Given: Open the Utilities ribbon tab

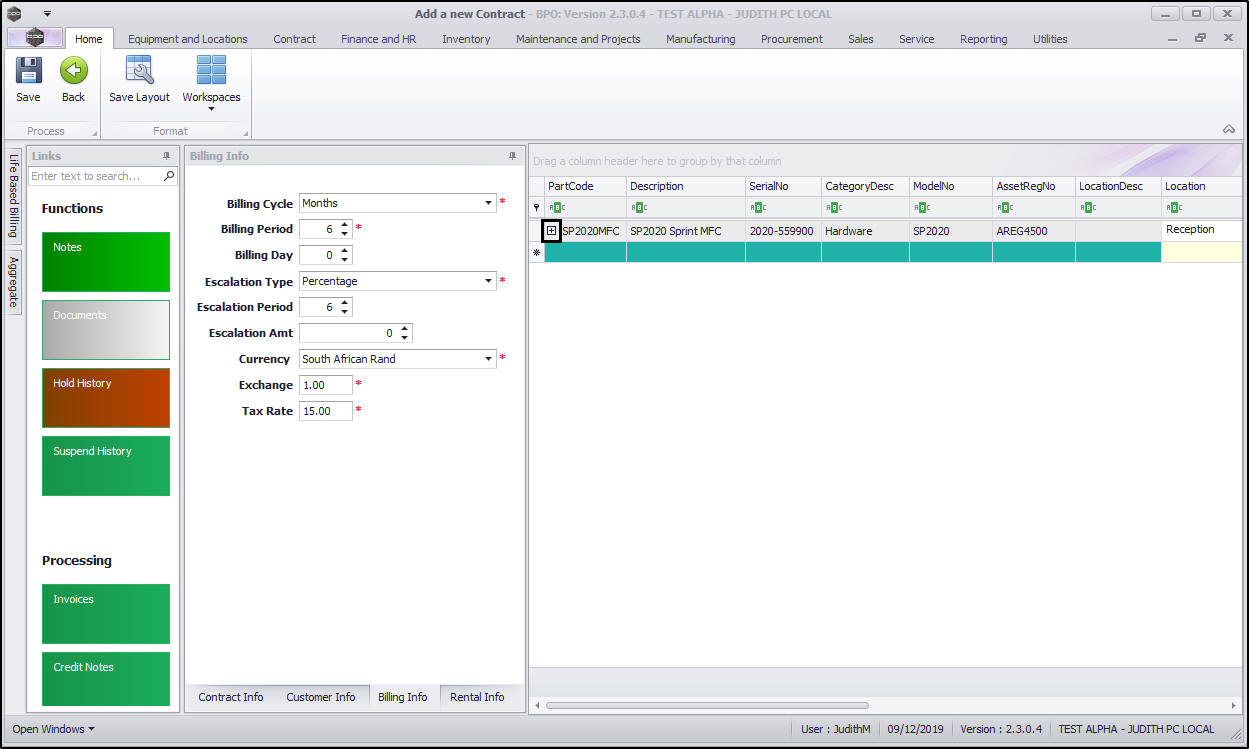Looking at the screenshot, I should pyautogui.click(x=1050, y=39).
